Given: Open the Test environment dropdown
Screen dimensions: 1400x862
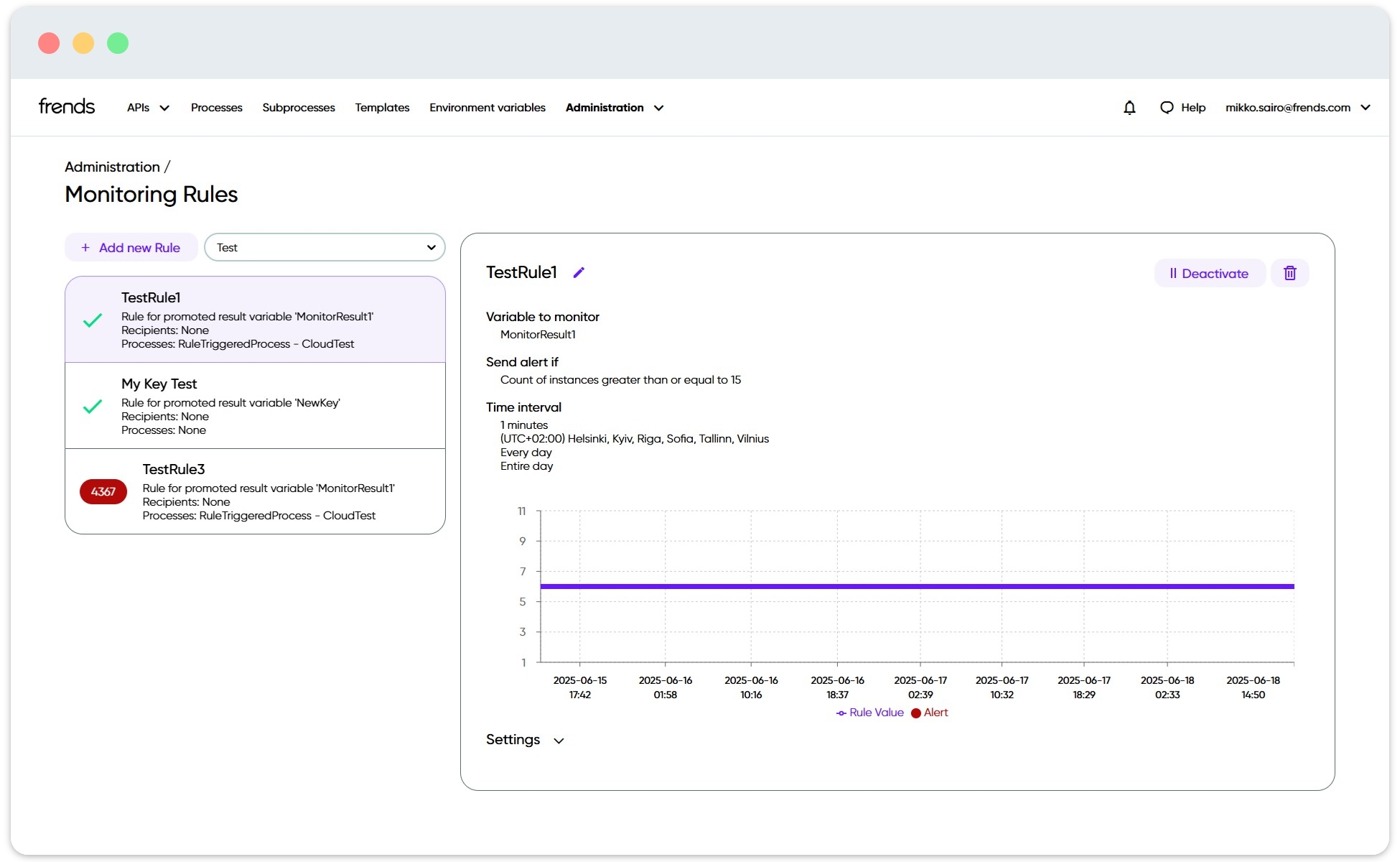Looking at the screenshot, I should tap(325, 247).
